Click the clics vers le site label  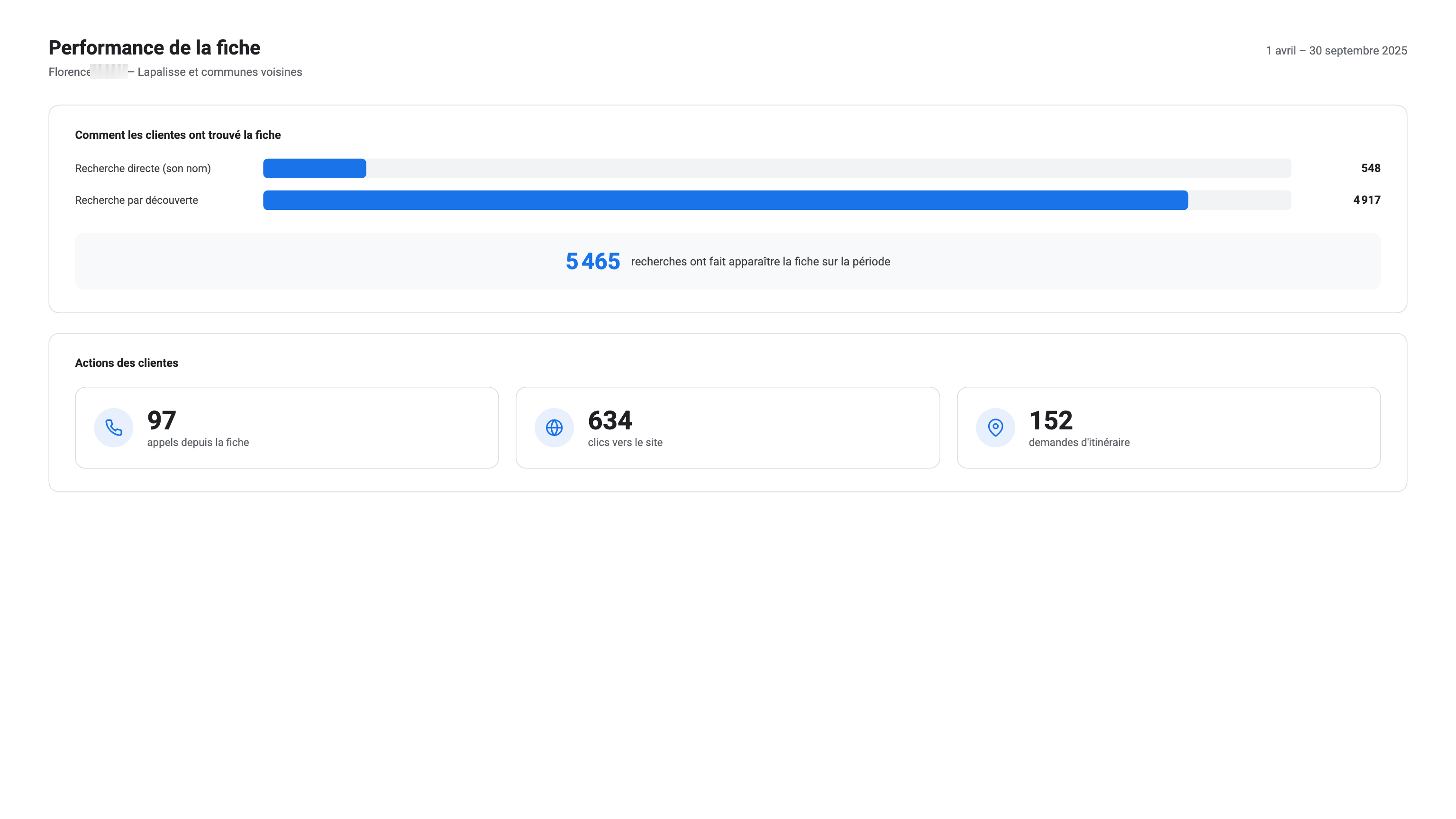point(625,443)
